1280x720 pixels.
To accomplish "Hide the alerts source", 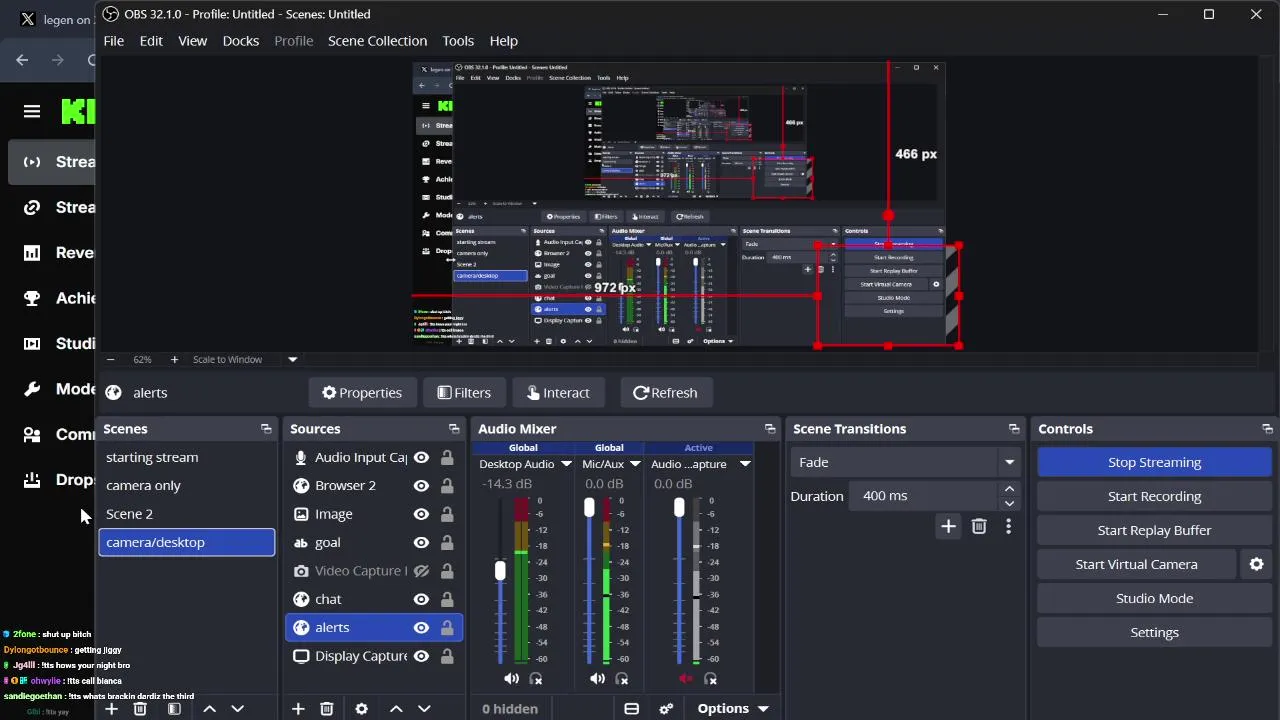I will tap(421, 628).
